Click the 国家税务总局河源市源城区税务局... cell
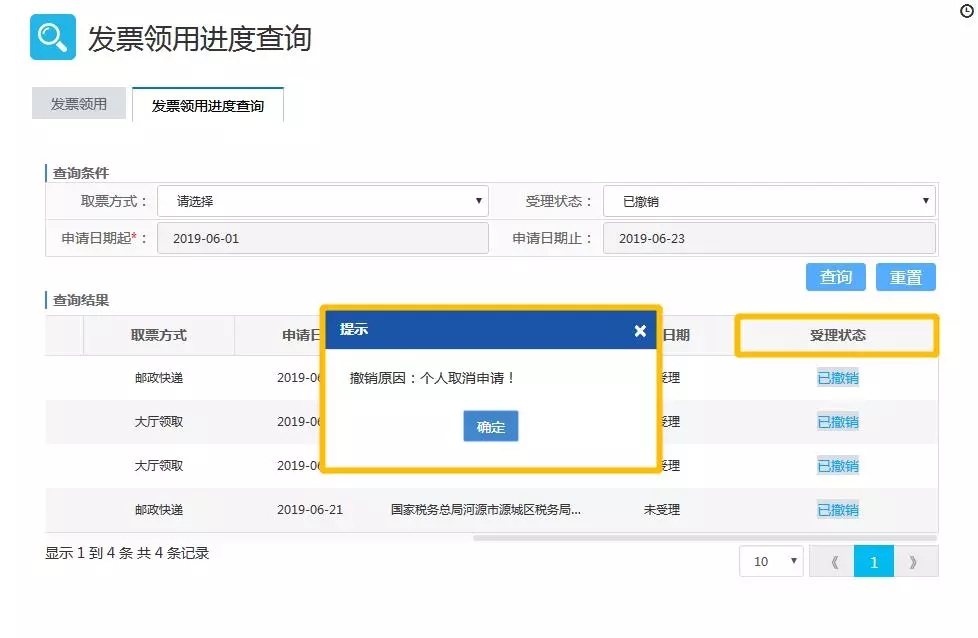 pyautogui.click(x=485, y=510)
